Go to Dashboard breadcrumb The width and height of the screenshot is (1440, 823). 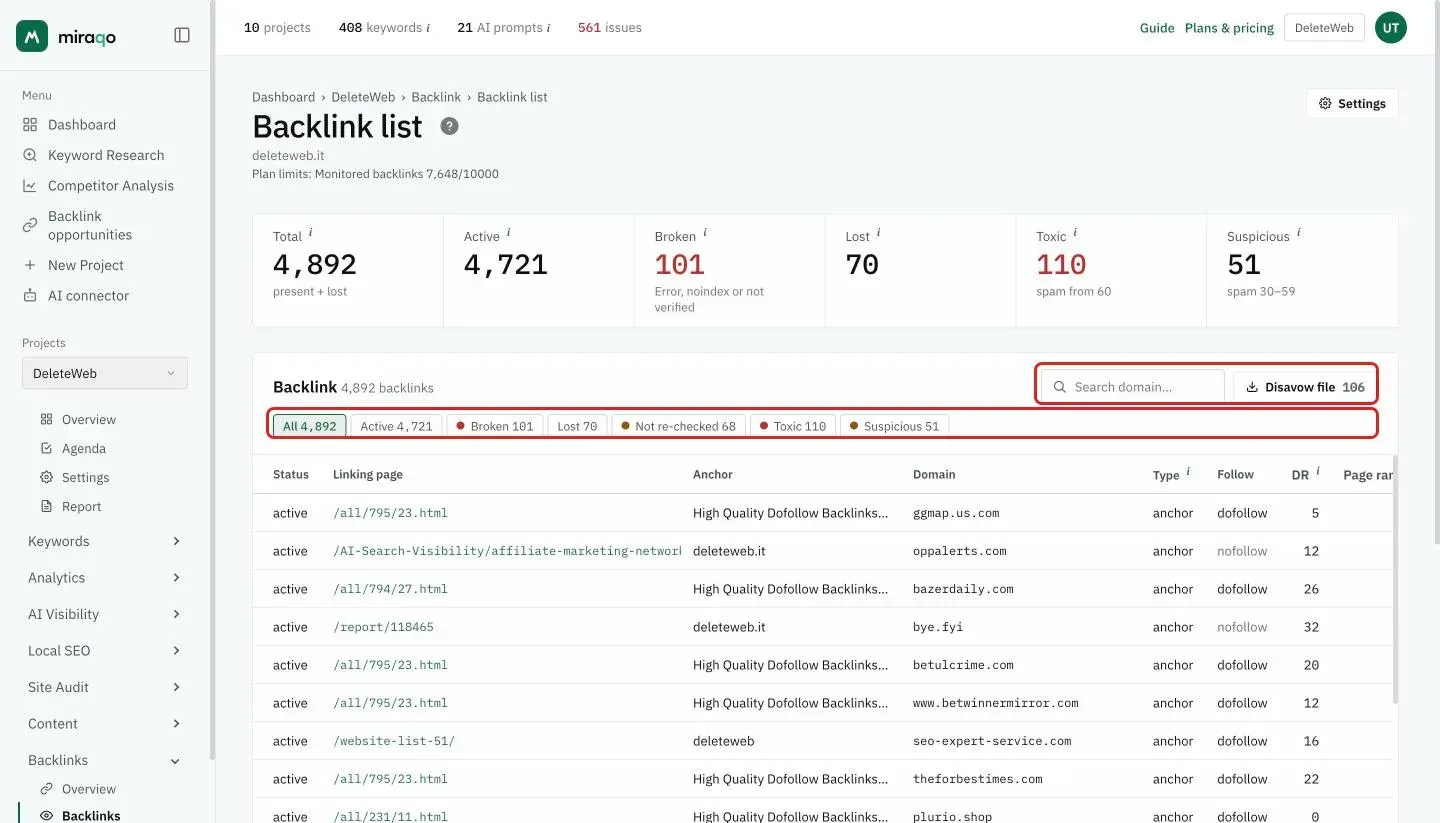pos(283,97)
